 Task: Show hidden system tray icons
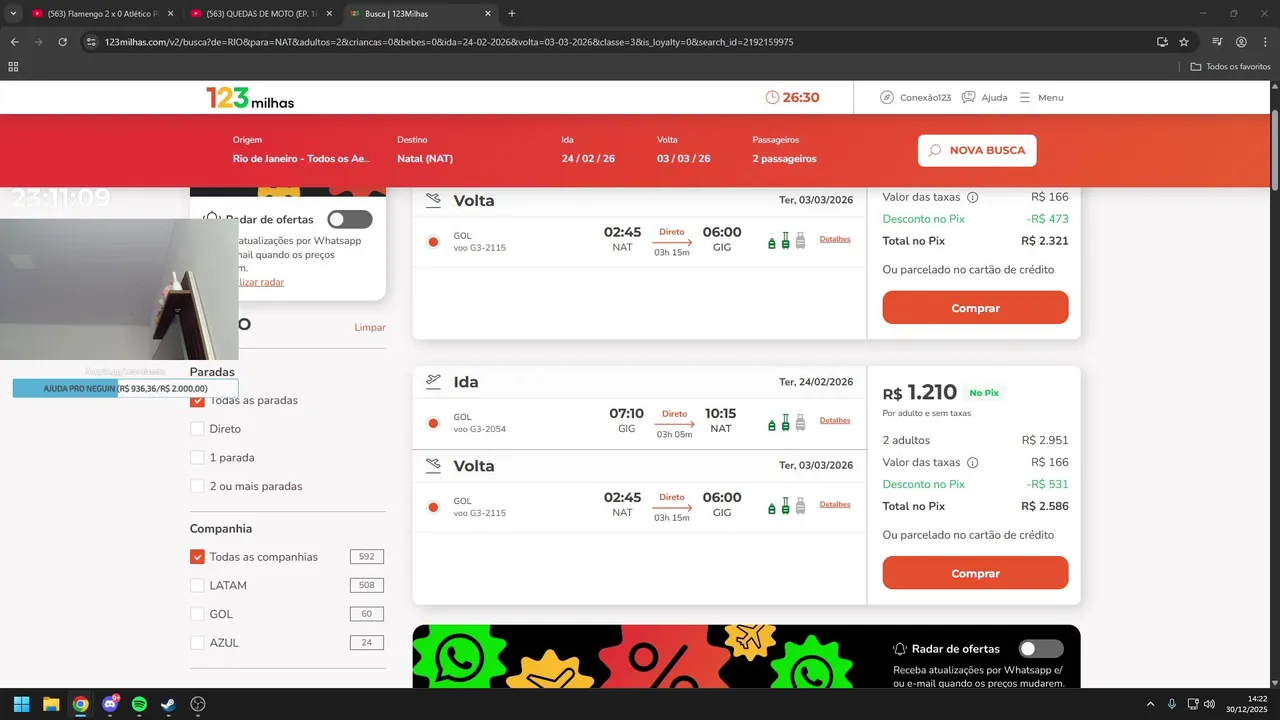coord(1150,704)
